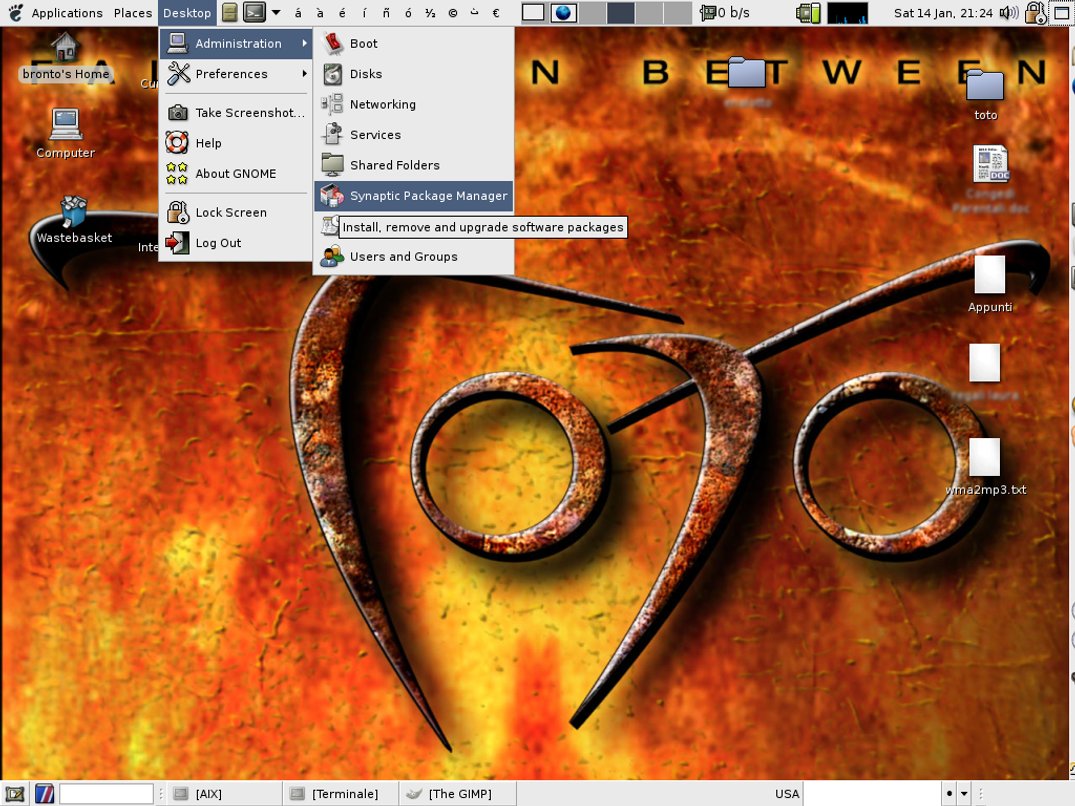Screen dimensions: 1075x806
Task: Choose Take Screenshot from the Desktop menu
Action: pyautogui.click(x=236, y=112)
